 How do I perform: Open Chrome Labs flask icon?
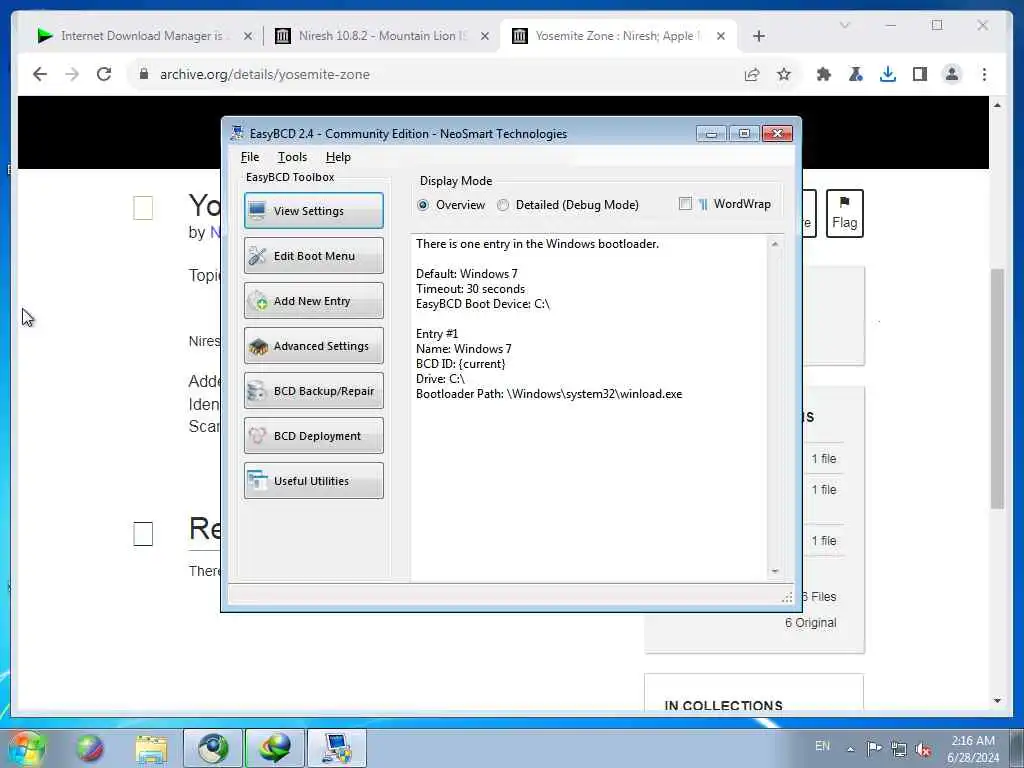(x=856, y=74)
